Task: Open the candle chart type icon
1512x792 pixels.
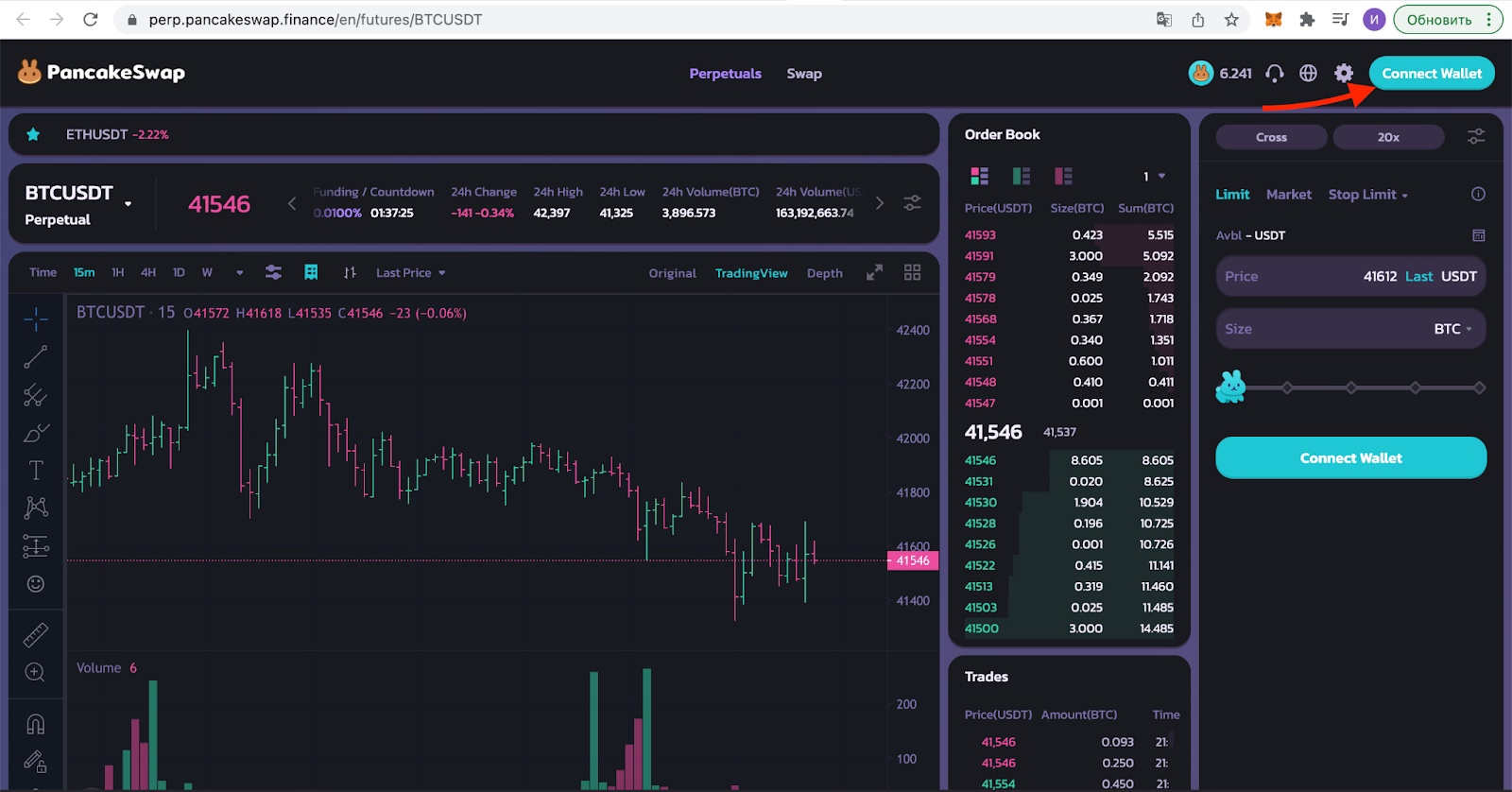Action: (350, 272)
